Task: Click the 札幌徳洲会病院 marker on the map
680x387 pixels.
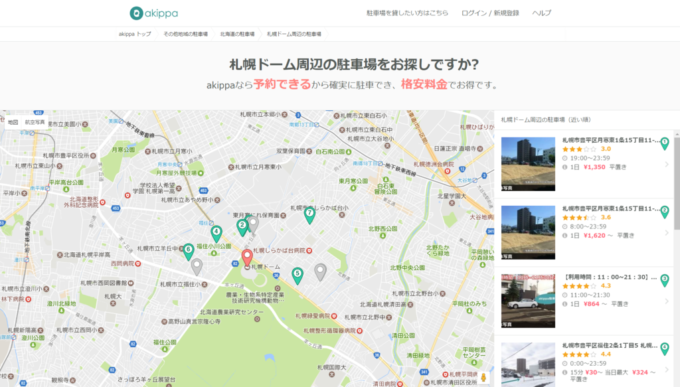Action: (x=447, y=171)
